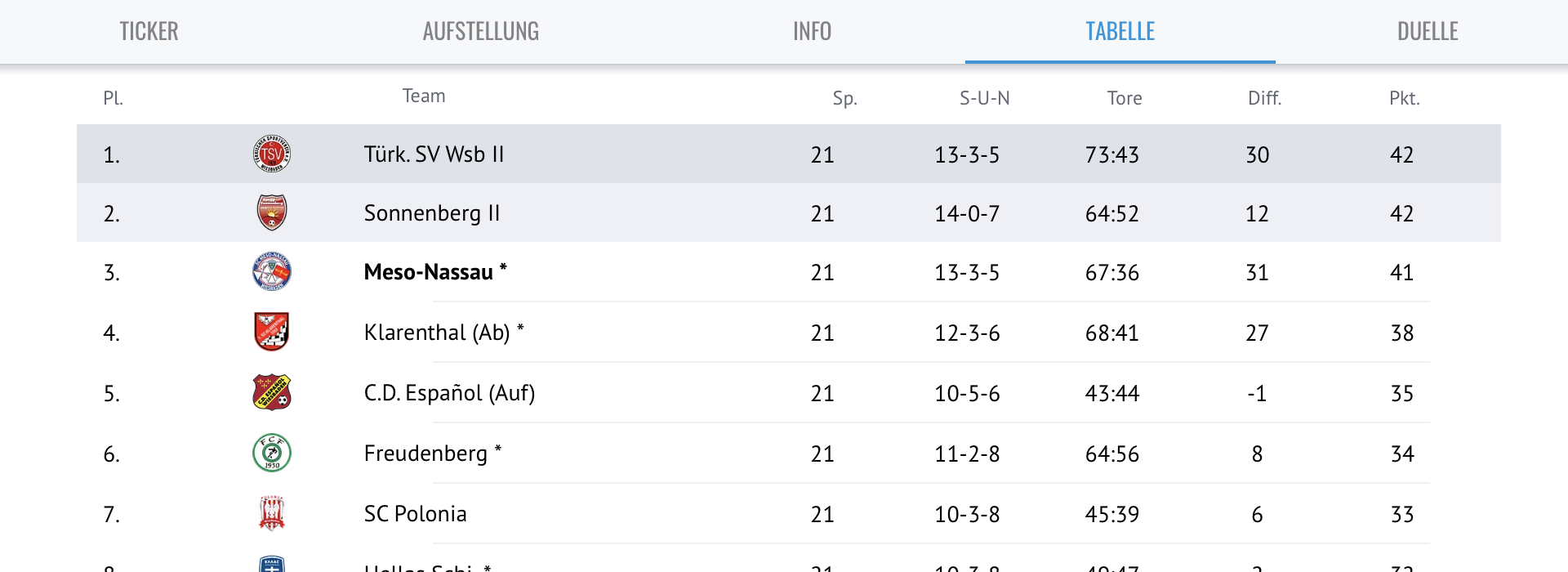This screenshot has width=1568, height=572.
Task: Open the SC Polonia team crest
Action: tap(273, 512)
